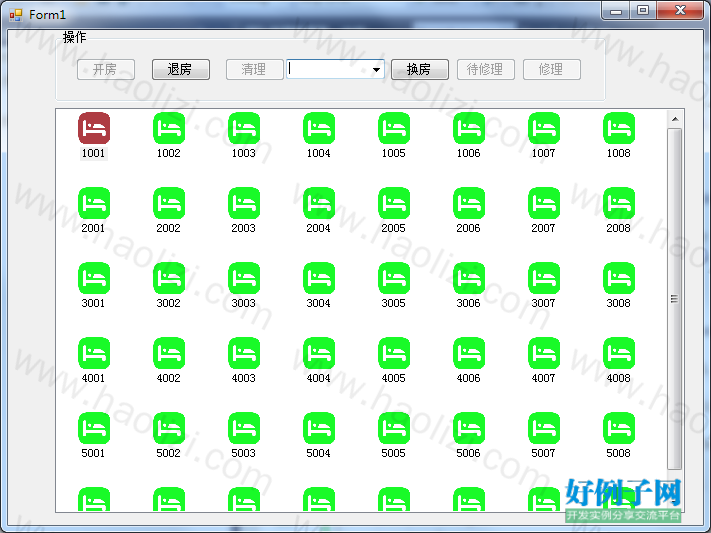
Task: Select the red occupied room 1001 icon
Action: point(94,128)
